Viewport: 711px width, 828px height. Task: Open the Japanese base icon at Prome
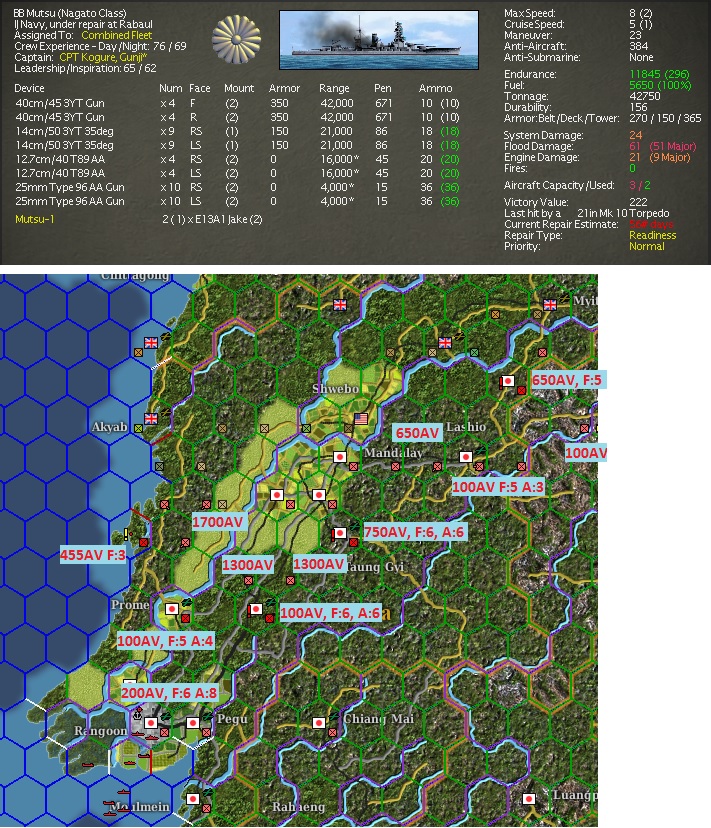[x=172, y=609]
